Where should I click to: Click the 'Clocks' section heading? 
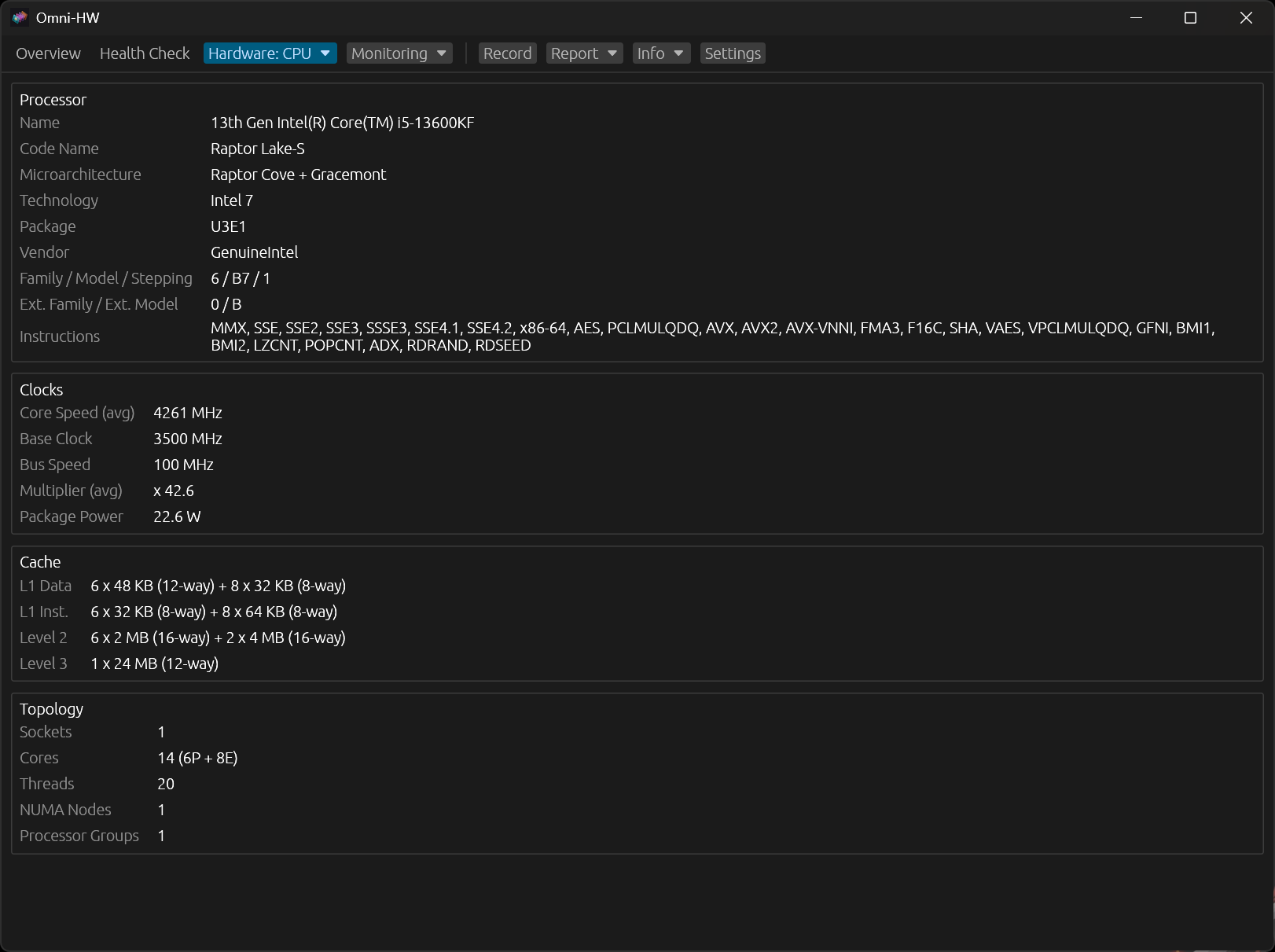pyautogui.click(x=42, y=390)
